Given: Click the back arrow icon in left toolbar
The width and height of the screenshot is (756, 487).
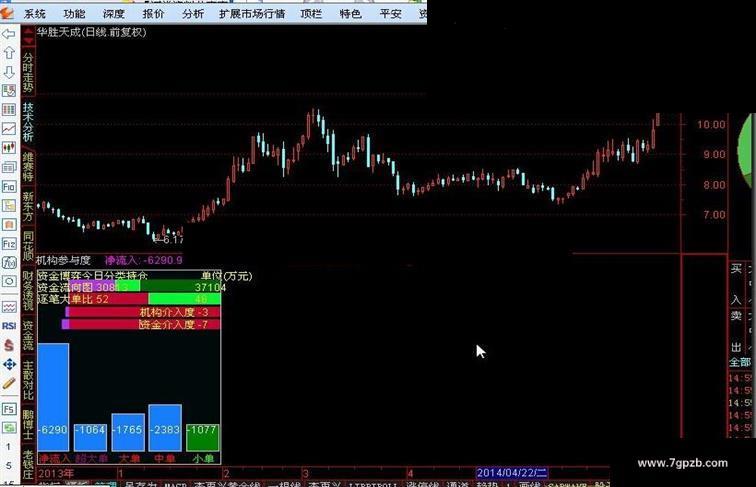Looking at the screenshot, I should pyautogui.click(x=9, y=34).
